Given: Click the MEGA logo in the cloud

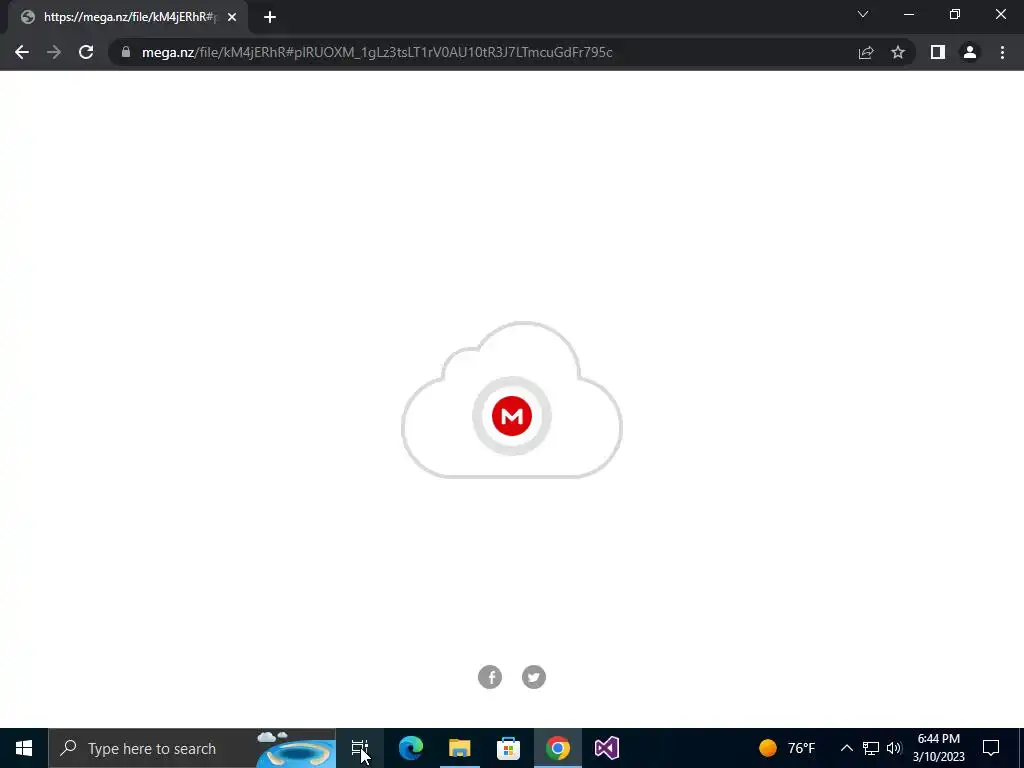Looking at the screenshot, I should (512, 415).
